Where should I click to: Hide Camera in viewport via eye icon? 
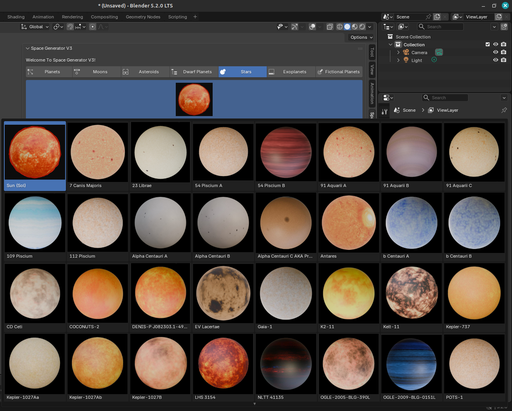pyautogui.click(x=496, y=52)
